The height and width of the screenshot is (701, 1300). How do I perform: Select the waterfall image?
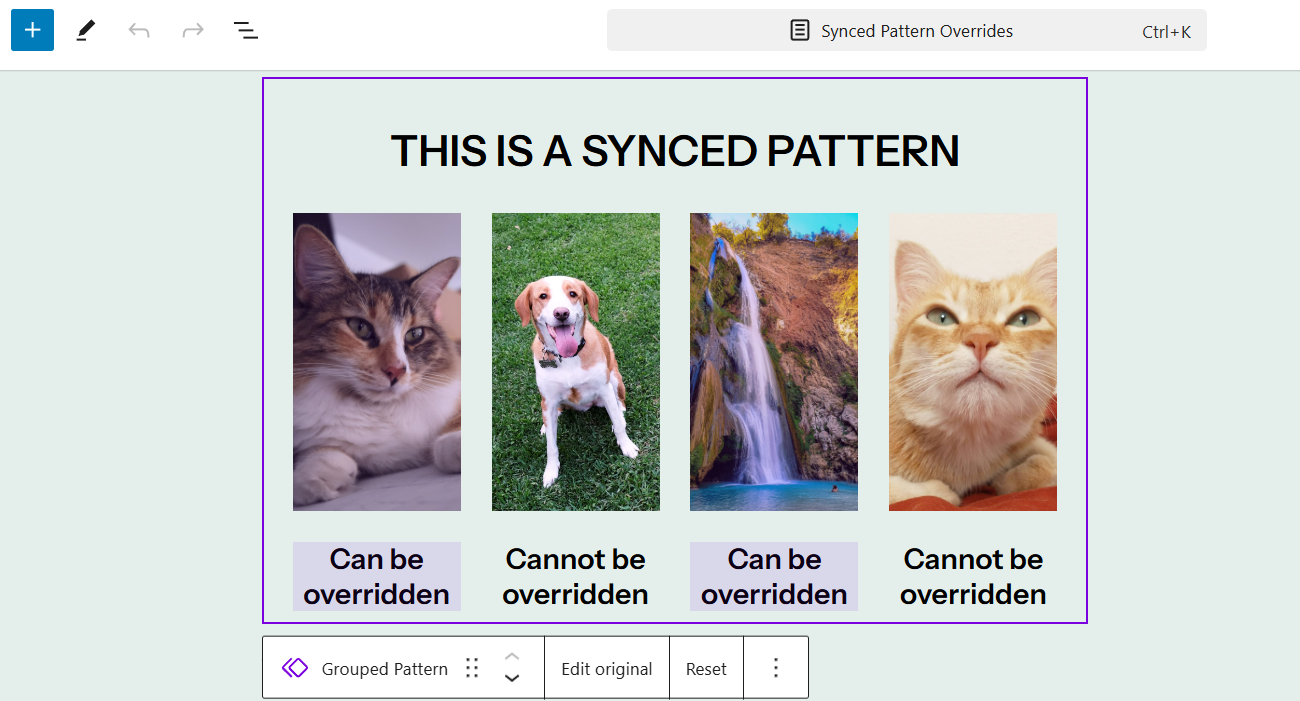(x=774, y=362)
